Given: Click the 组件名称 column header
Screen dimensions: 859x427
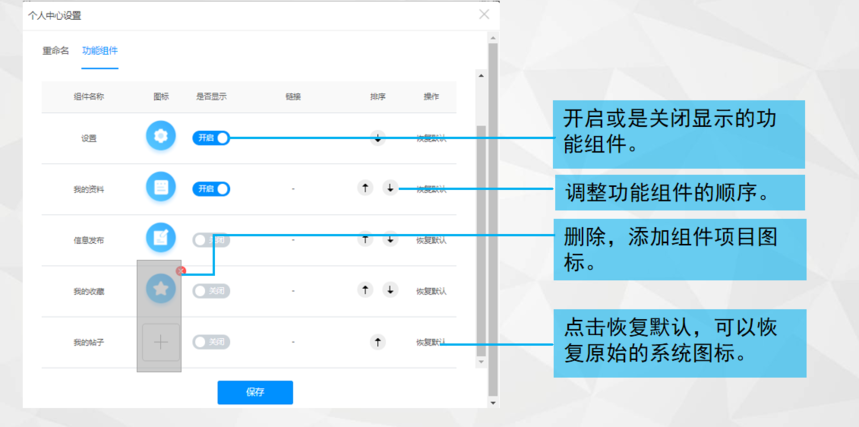Looking at the screenshot, I should point(89,96).
